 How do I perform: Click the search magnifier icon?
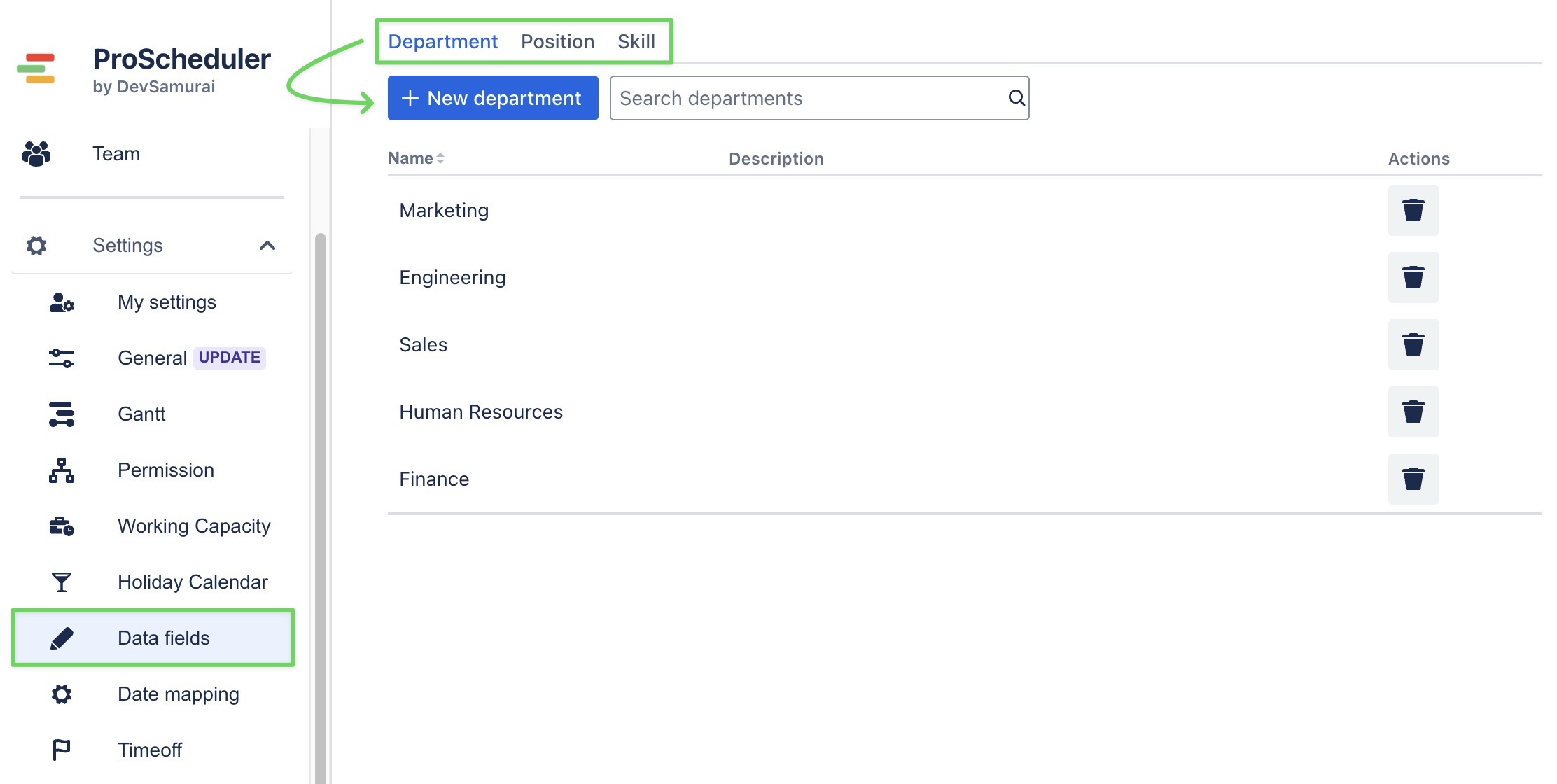[x=1017, y=98]
